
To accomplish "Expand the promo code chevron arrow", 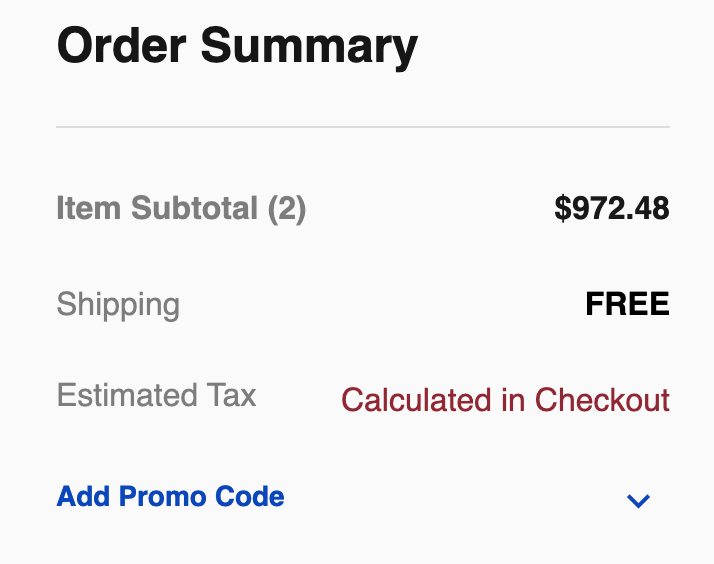I will (637, 500).
